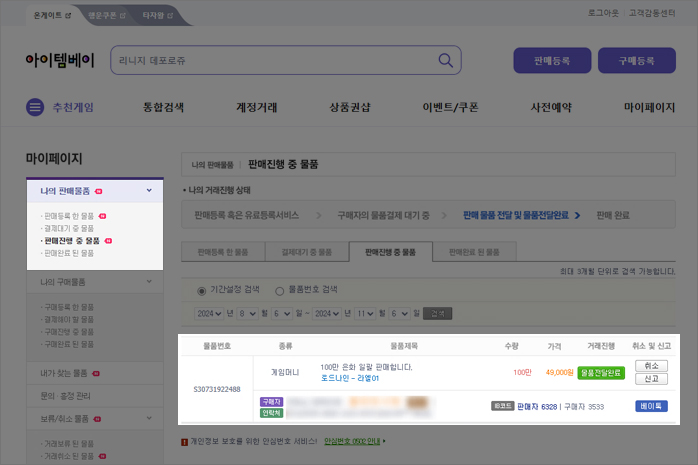Open 구매등록 한 물품 in the sidebar
This screenshot has width=698, height=465.
pos(69,307)
